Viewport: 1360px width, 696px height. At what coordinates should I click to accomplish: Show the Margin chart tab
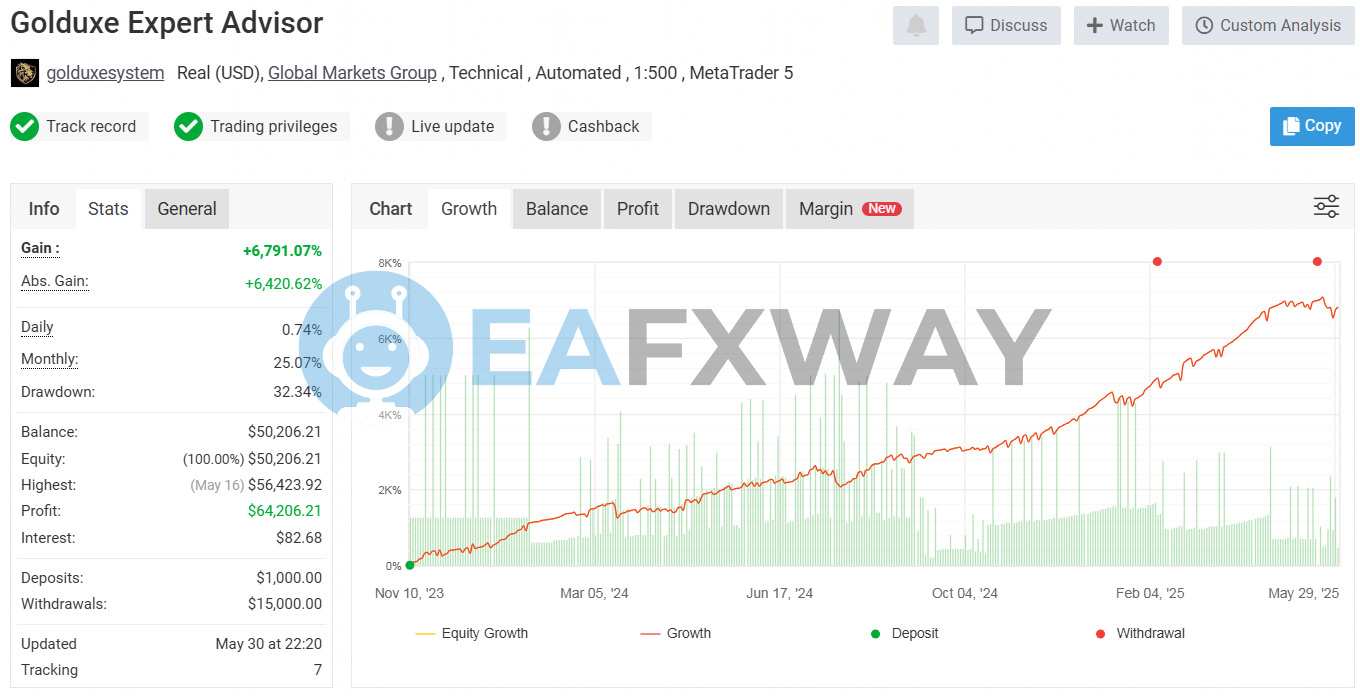pos(849,209)
